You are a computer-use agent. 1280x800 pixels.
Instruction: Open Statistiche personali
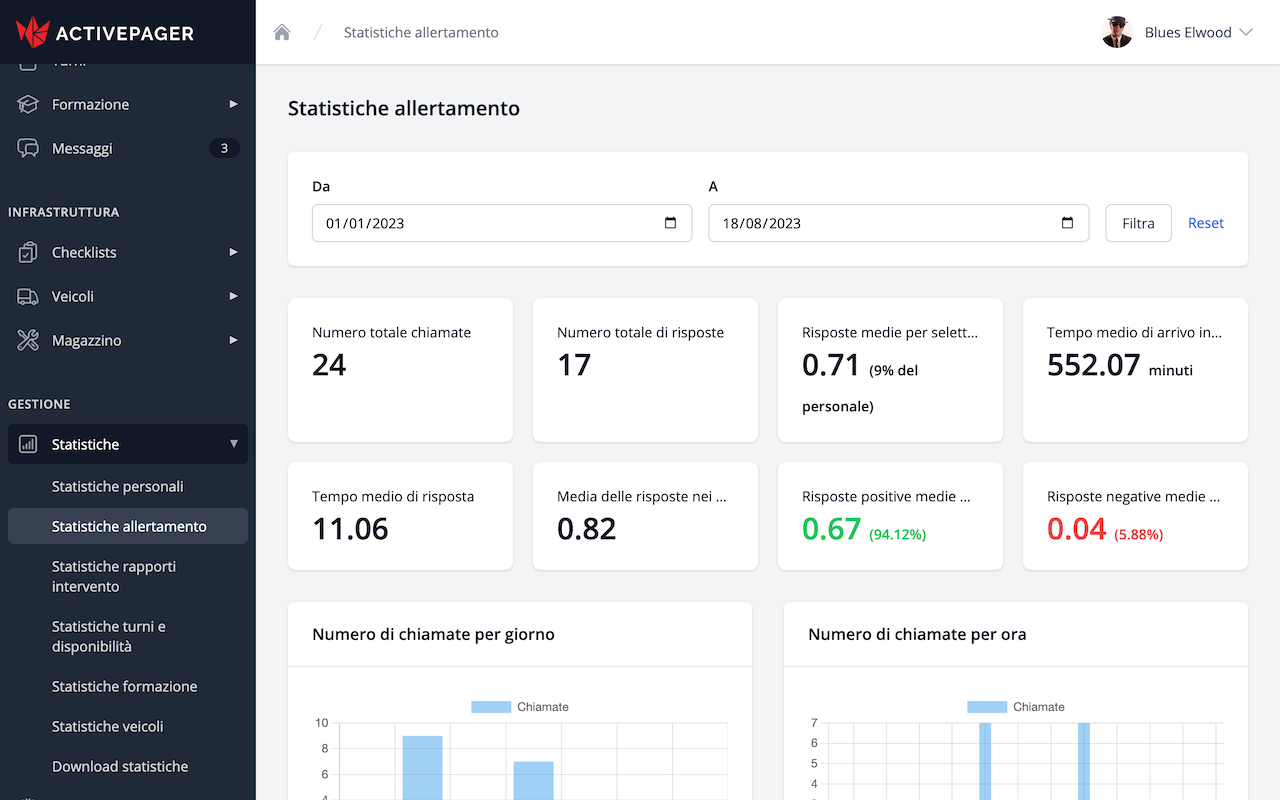pos(120,486)
